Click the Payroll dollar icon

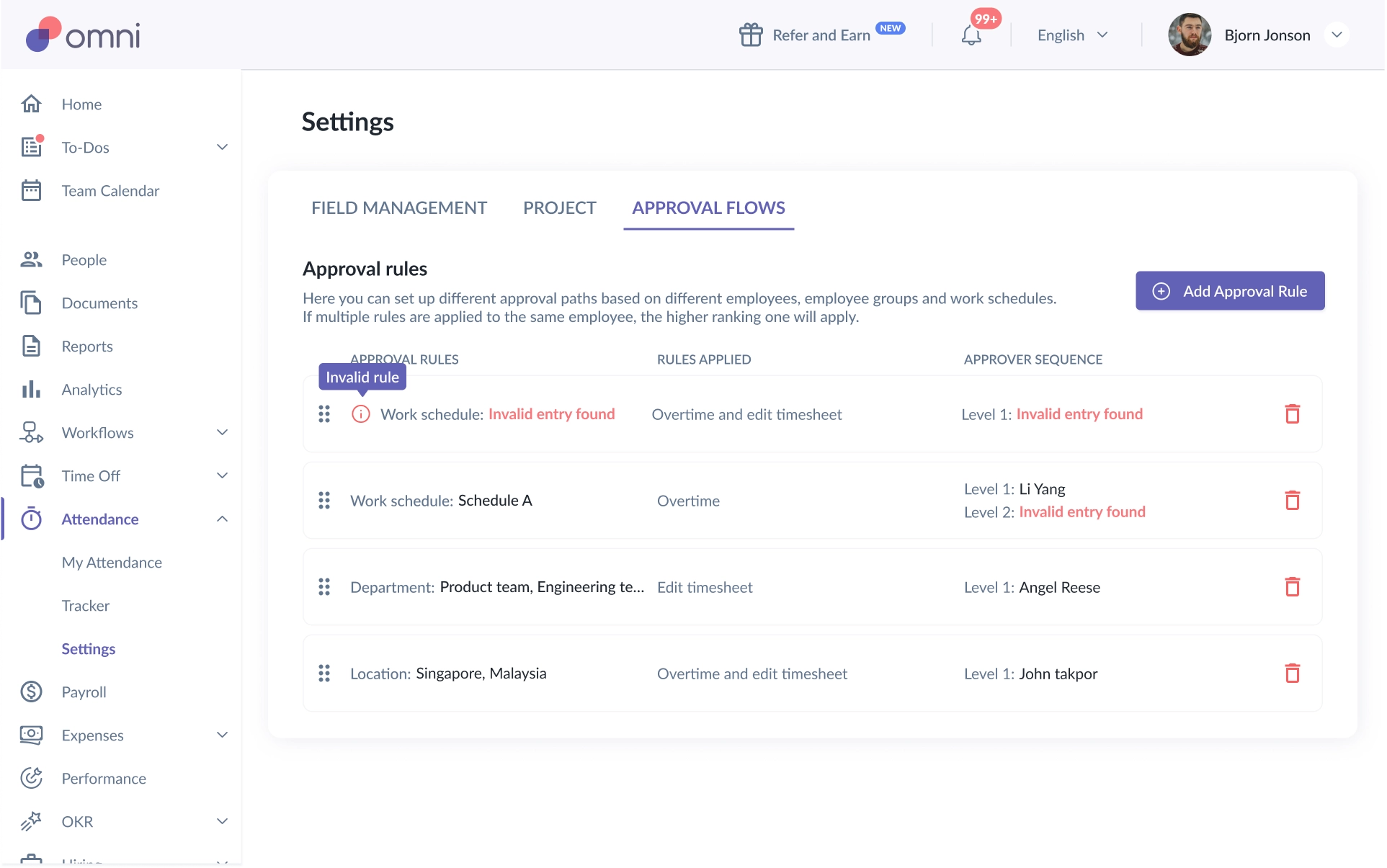click(31, 692)
